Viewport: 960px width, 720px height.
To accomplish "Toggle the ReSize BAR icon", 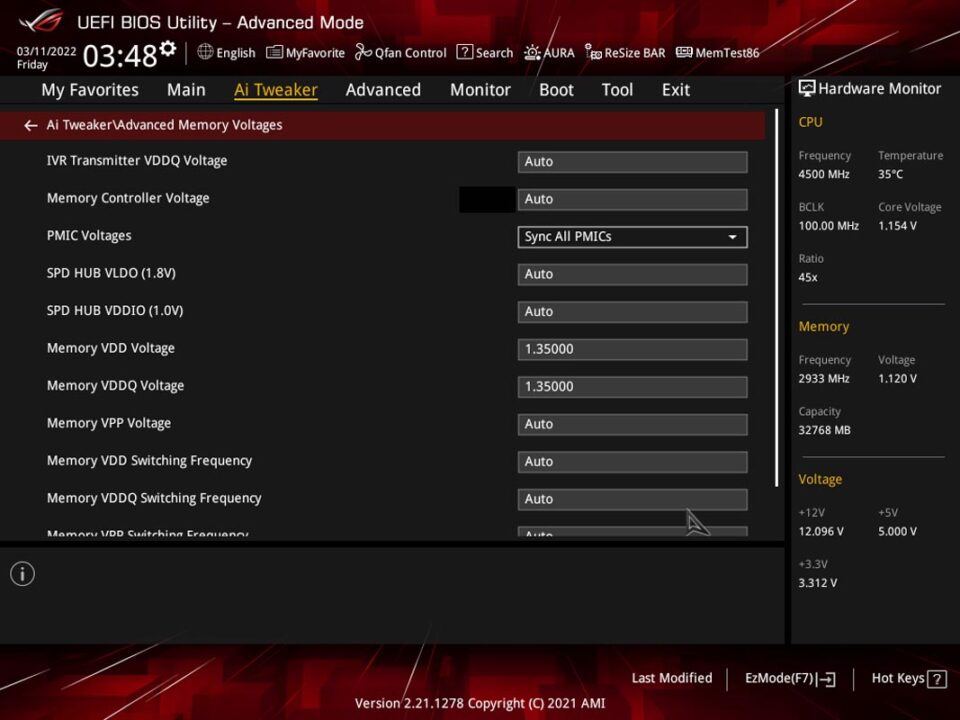I will click(x=593, y=53).
